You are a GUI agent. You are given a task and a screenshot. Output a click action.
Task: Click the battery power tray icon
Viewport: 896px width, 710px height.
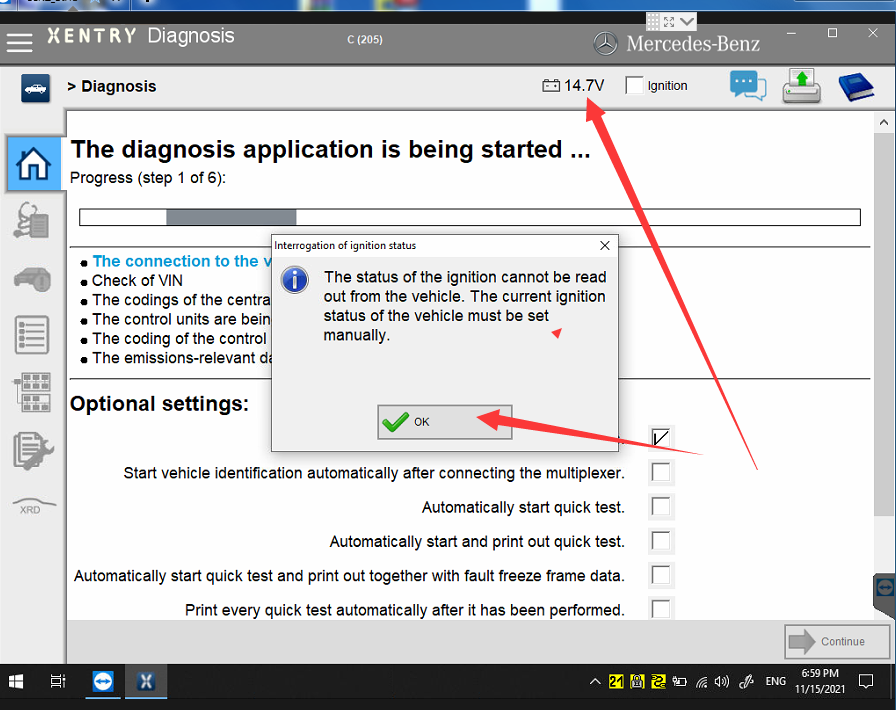pyautogui.click(x=679, y=681)
